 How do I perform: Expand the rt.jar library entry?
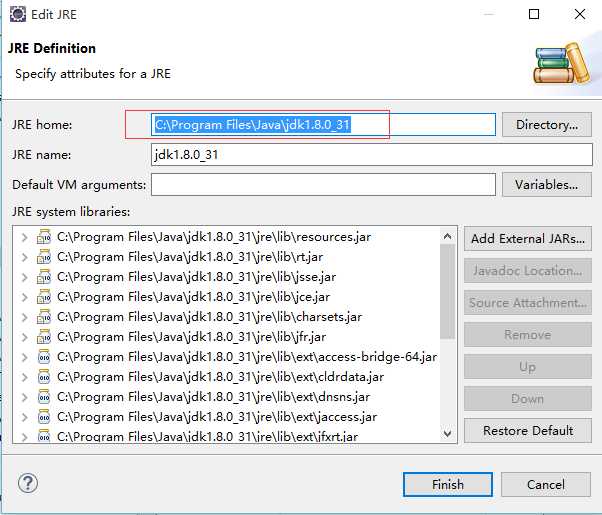(25, 257)
